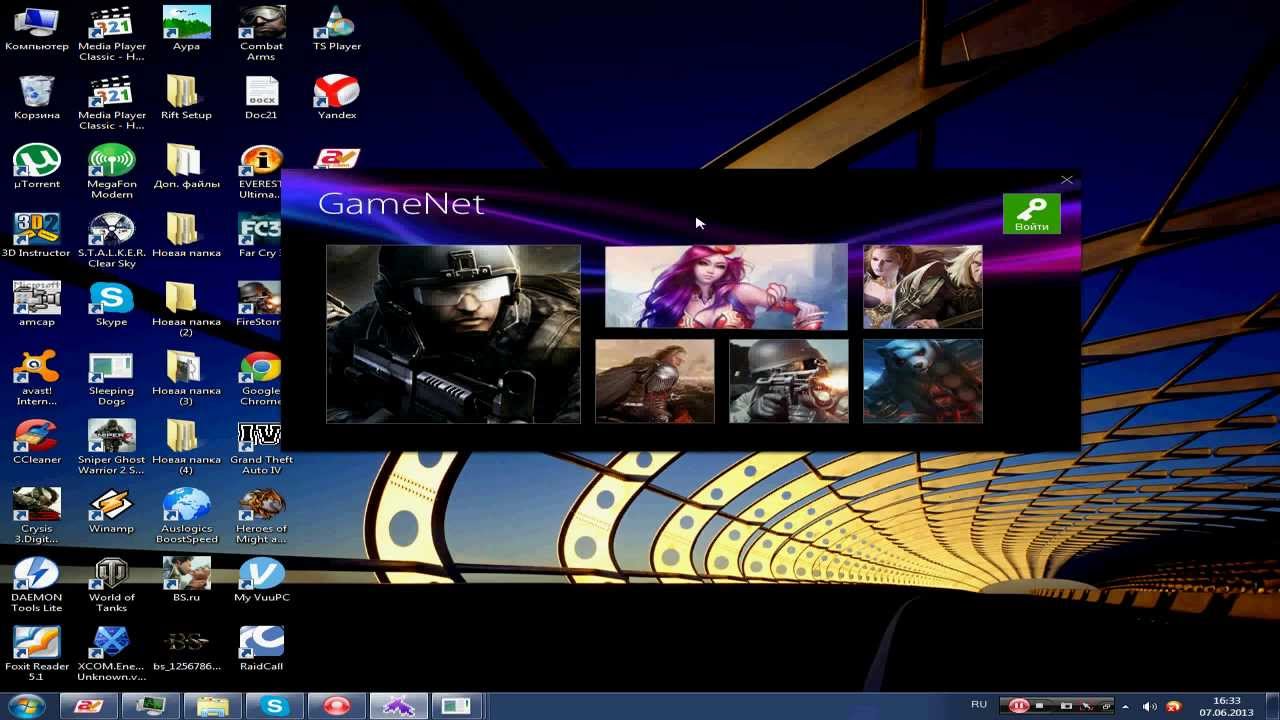Open BS.ru desktop shortcut
The height and width of the screenshot is (720, 1280).
(x=187, y=580)
